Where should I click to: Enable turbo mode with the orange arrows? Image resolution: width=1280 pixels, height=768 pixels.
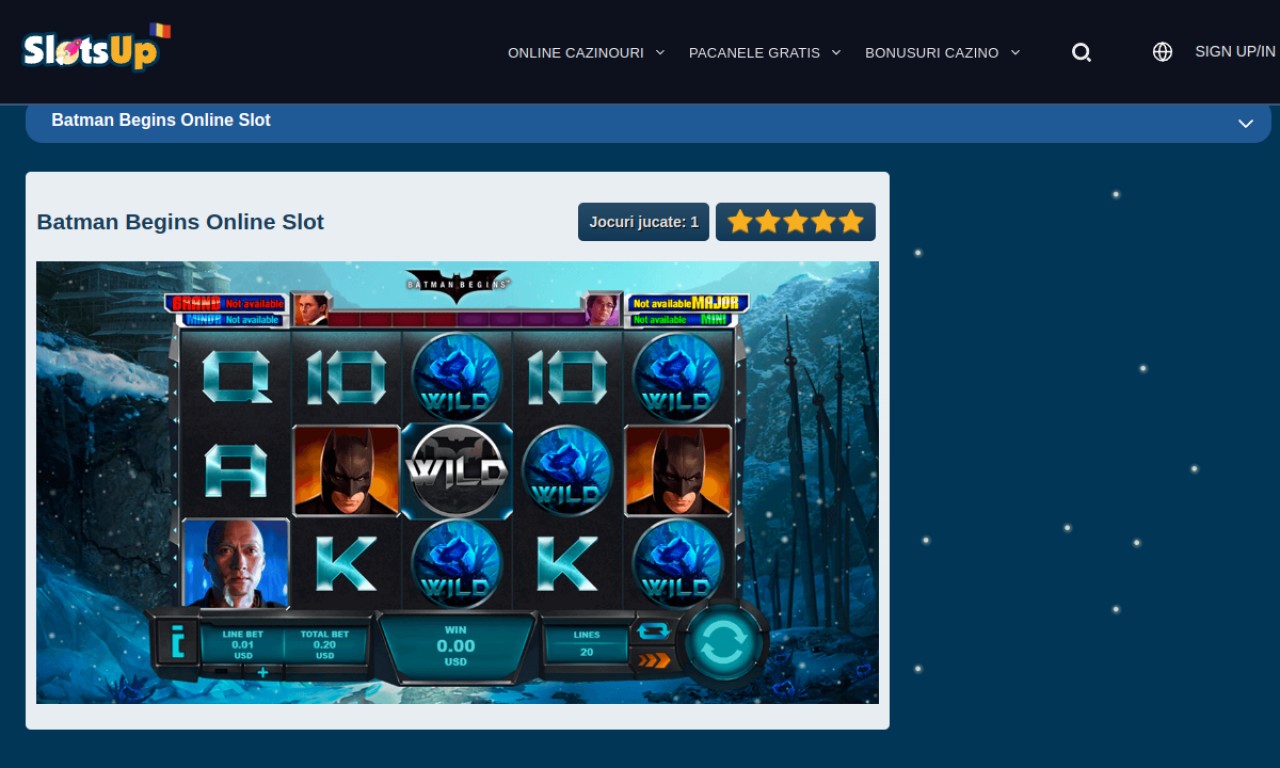pos(654,660)
